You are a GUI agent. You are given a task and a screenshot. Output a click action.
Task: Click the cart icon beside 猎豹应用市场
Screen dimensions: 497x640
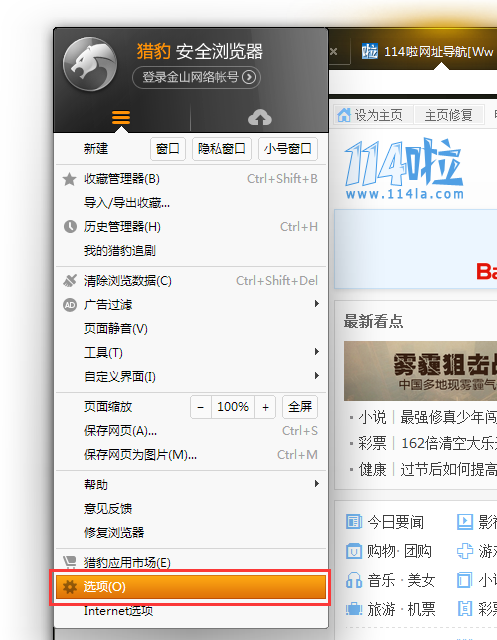point(70,562)
